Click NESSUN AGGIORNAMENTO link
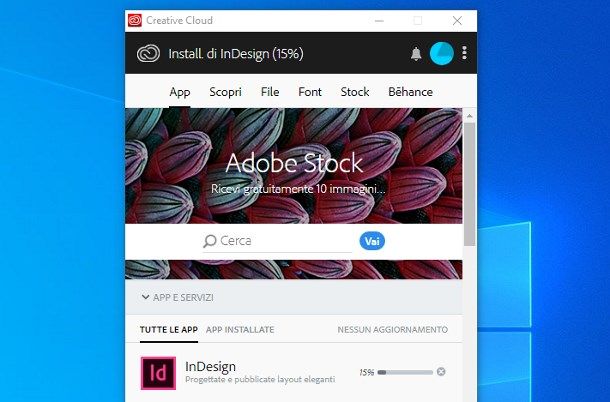The width and height of the screenshot is (610, 402). (393, 330)
